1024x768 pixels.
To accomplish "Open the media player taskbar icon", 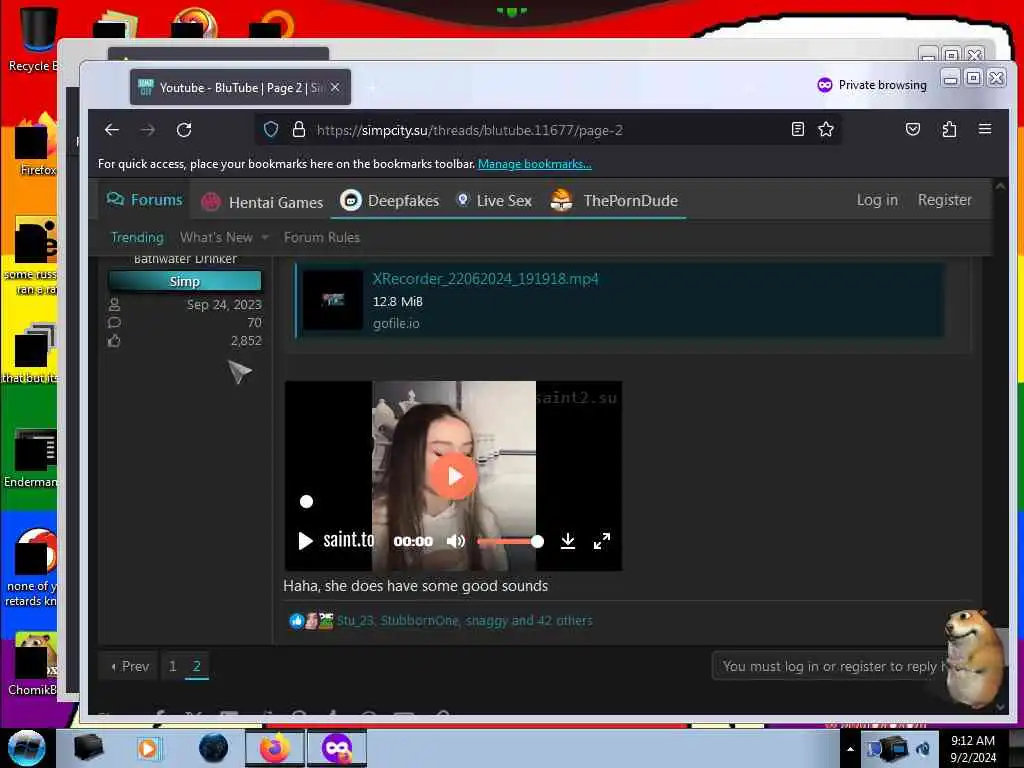I will (148, 748).
